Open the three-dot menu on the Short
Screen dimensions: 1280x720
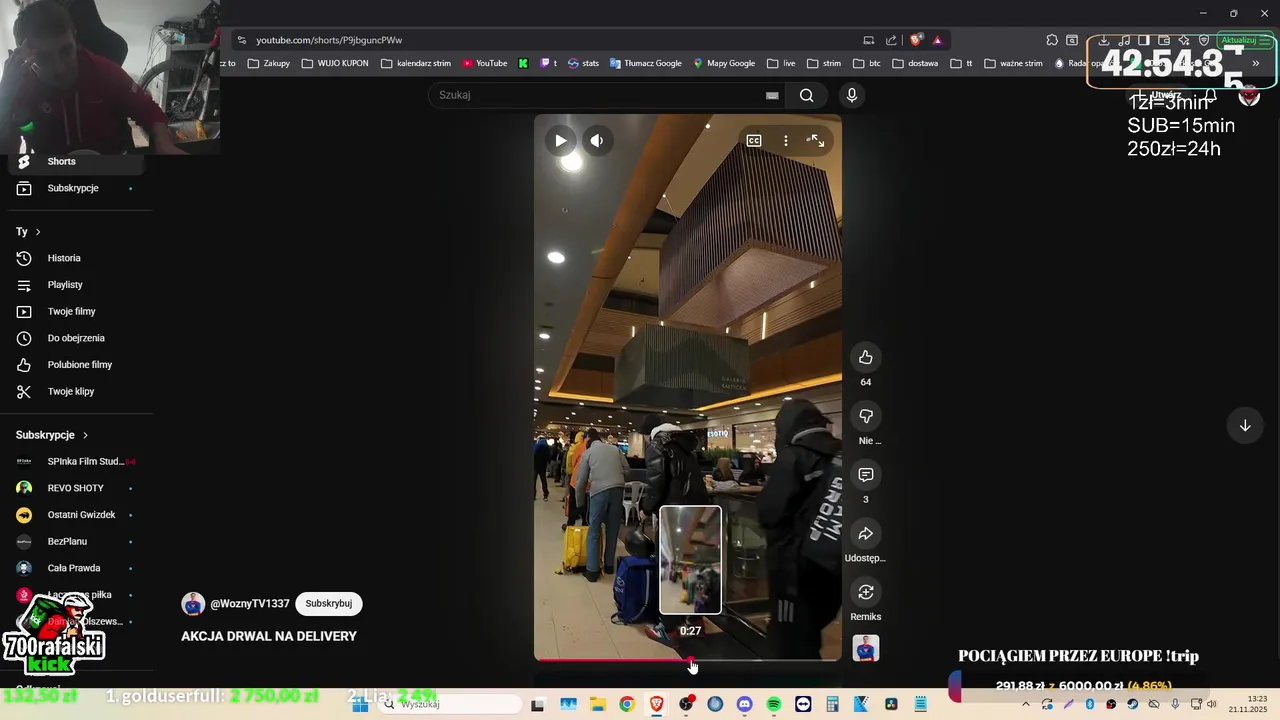click(786, 141)
